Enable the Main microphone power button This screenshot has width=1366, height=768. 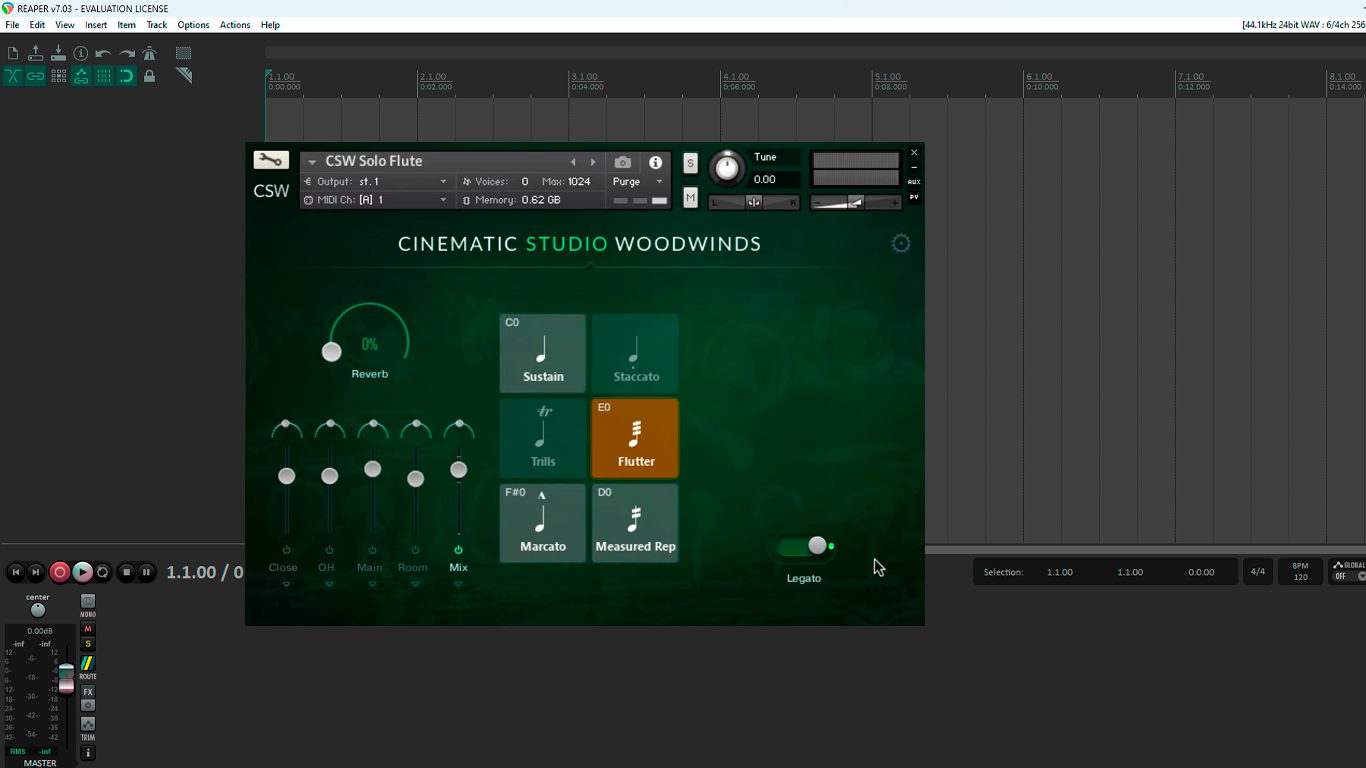[x=372, y=550]
